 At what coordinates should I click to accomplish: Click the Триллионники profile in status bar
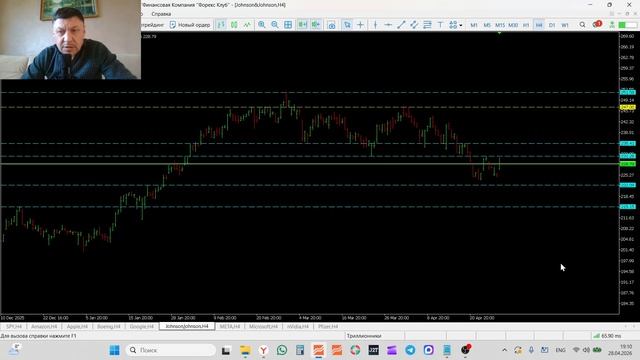(364, 336)
